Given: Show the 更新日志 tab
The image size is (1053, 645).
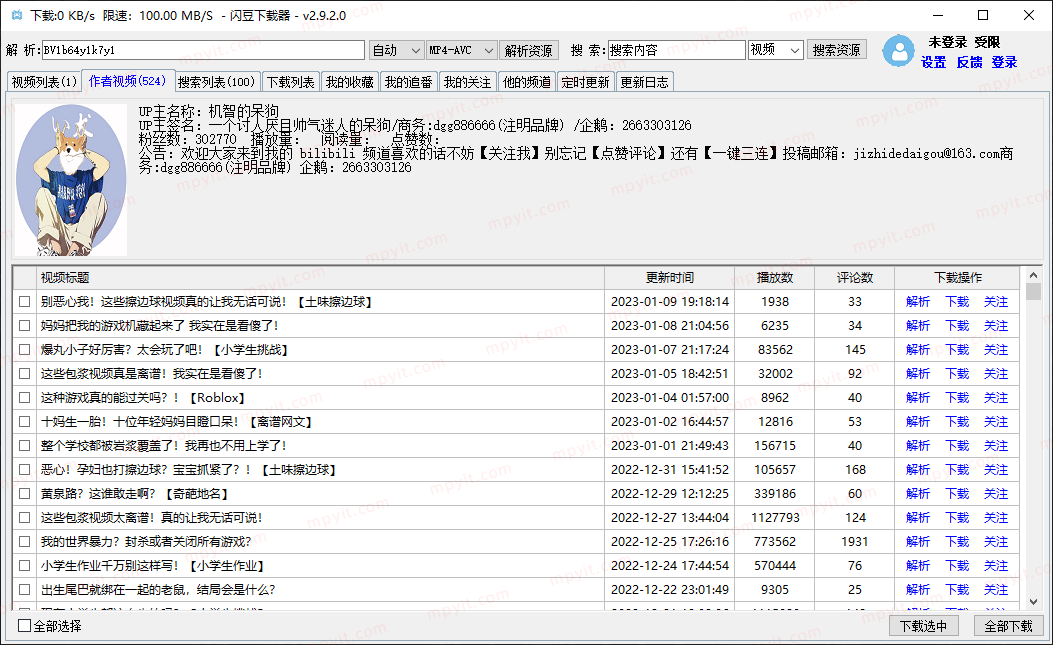Looking at the screenshot, I should 645,82.
